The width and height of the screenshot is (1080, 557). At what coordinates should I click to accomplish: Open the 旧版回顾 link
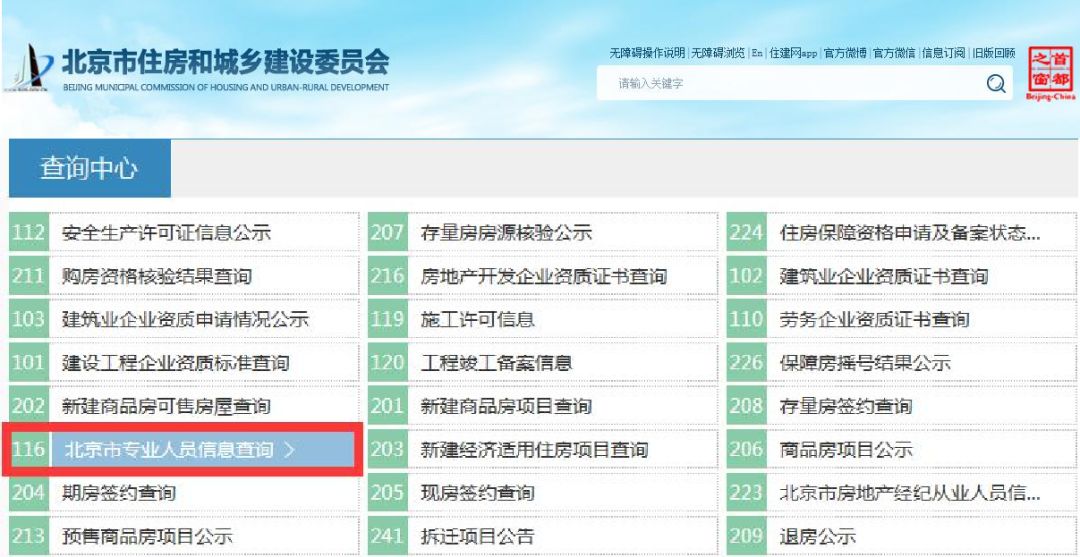(994, 53)
